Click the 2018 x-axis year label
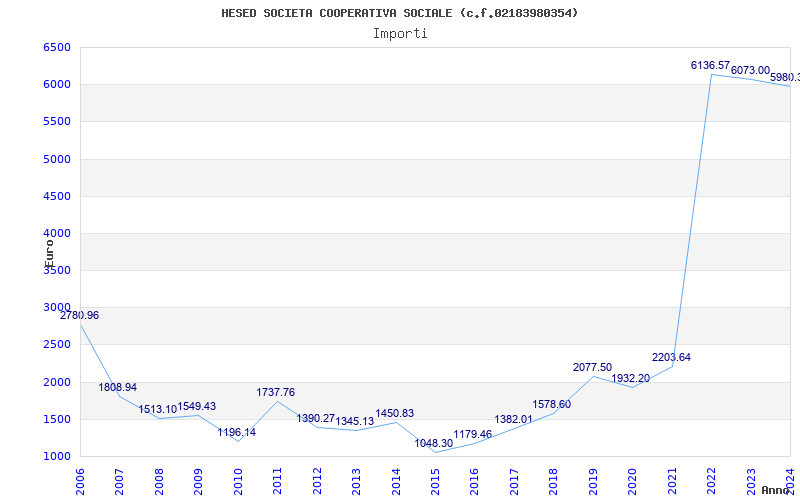This screenshot has height=500, width=800. pyautogui.click(x=553, y=481)
